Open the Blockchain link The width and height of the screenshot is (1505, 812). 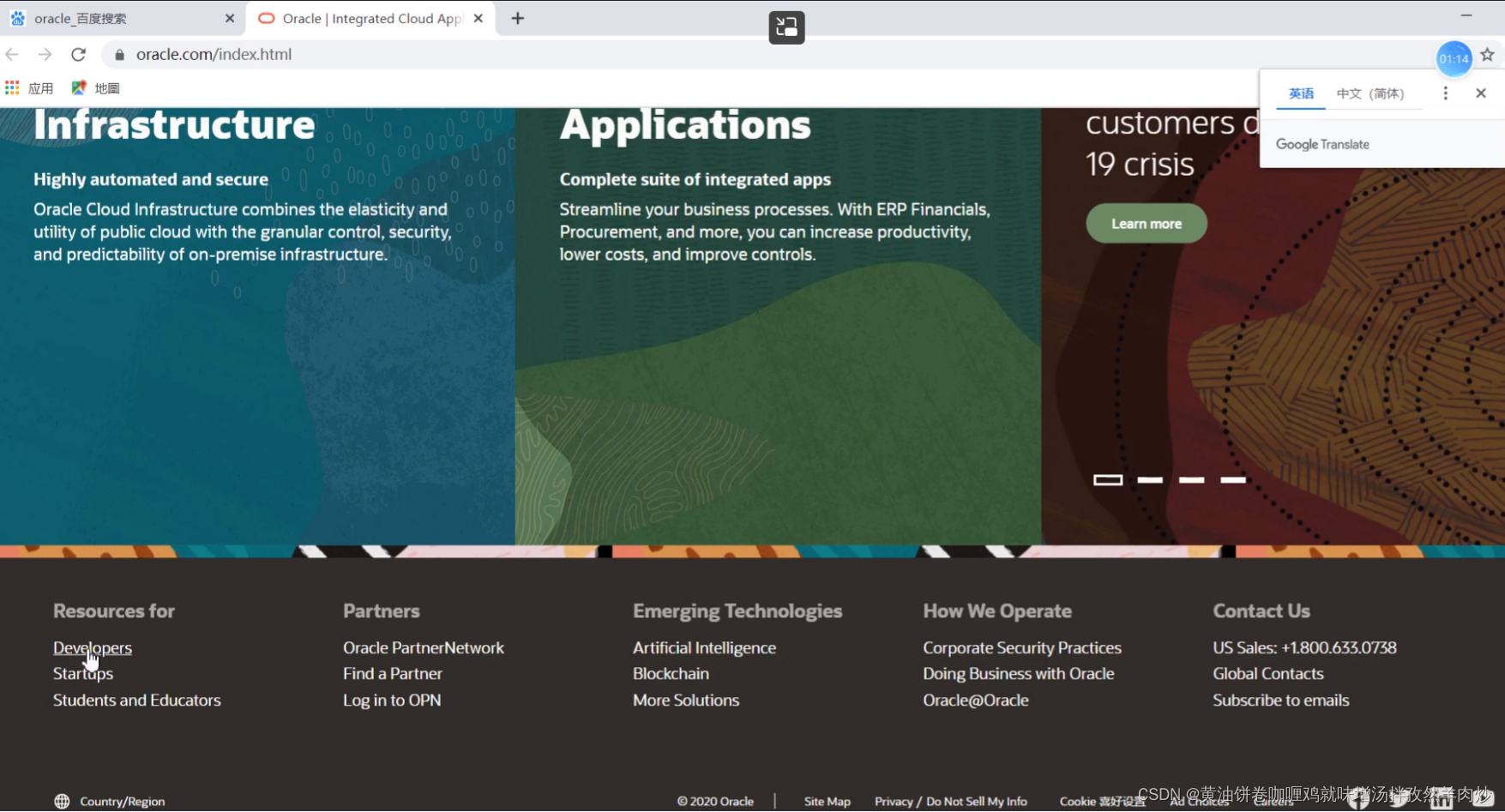(x=671, y=674)
